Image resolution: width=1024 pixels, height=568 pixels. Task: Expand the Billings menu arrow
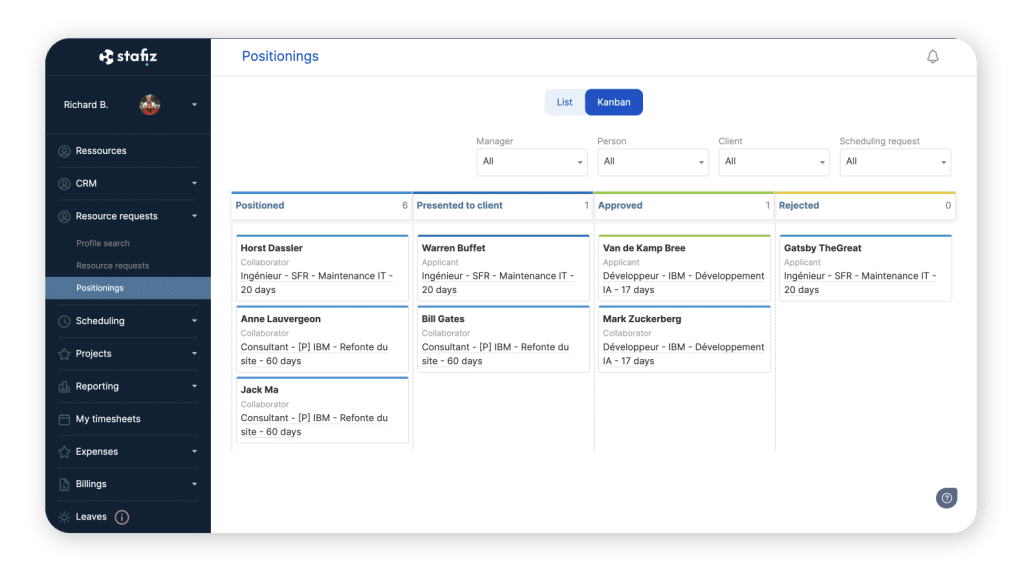click(x=194, y=484)
